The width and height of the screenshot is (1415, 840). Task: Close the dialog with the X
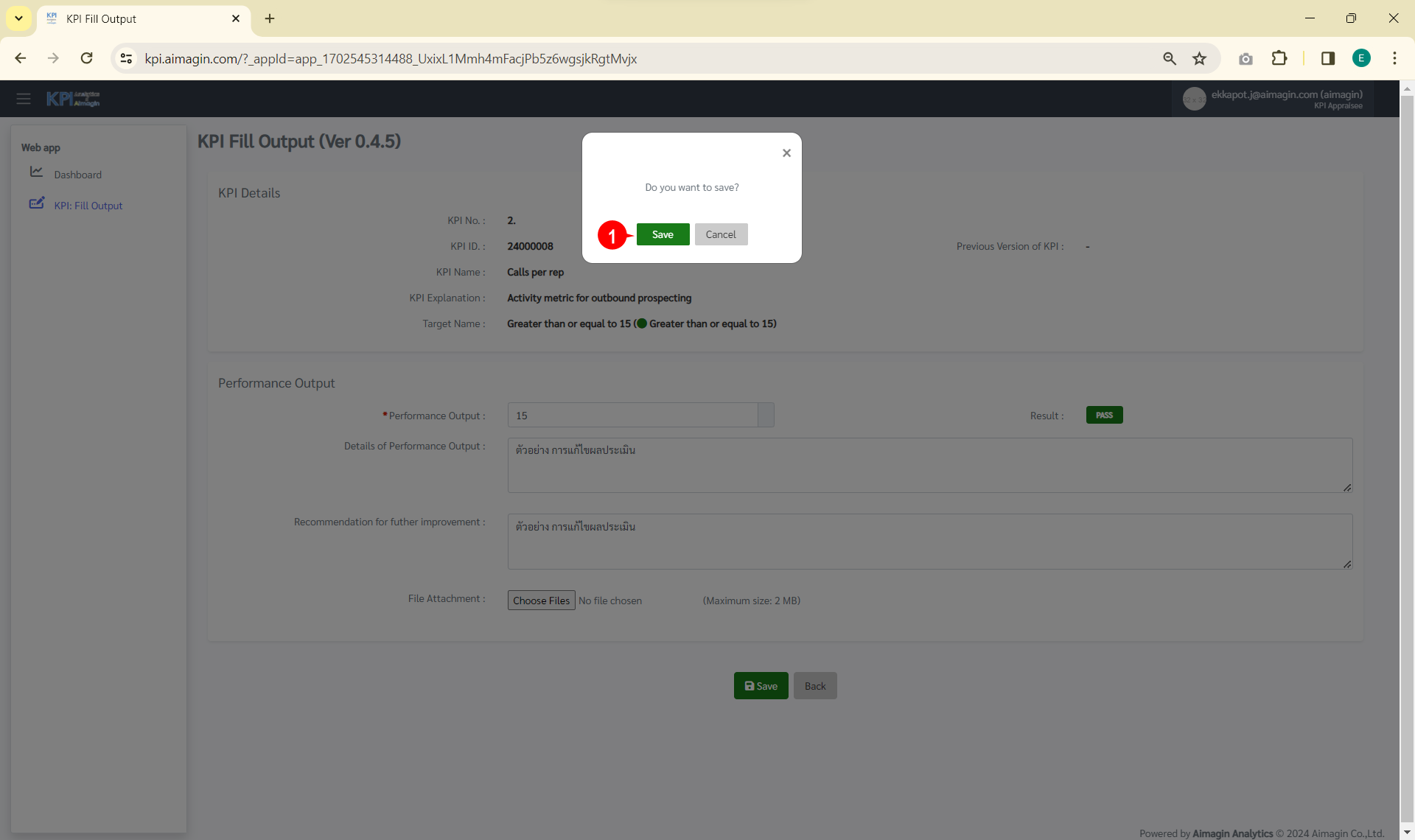(x=786, y=153)
